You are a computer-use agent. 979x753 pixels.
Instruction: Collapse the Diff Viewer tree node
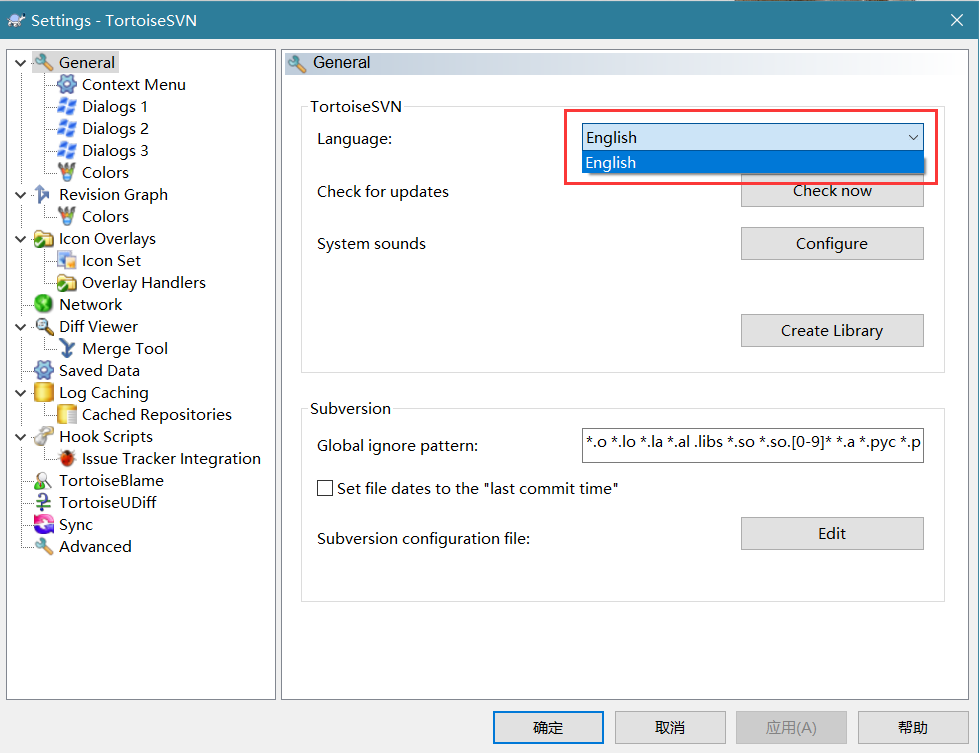tap(21, 327)
